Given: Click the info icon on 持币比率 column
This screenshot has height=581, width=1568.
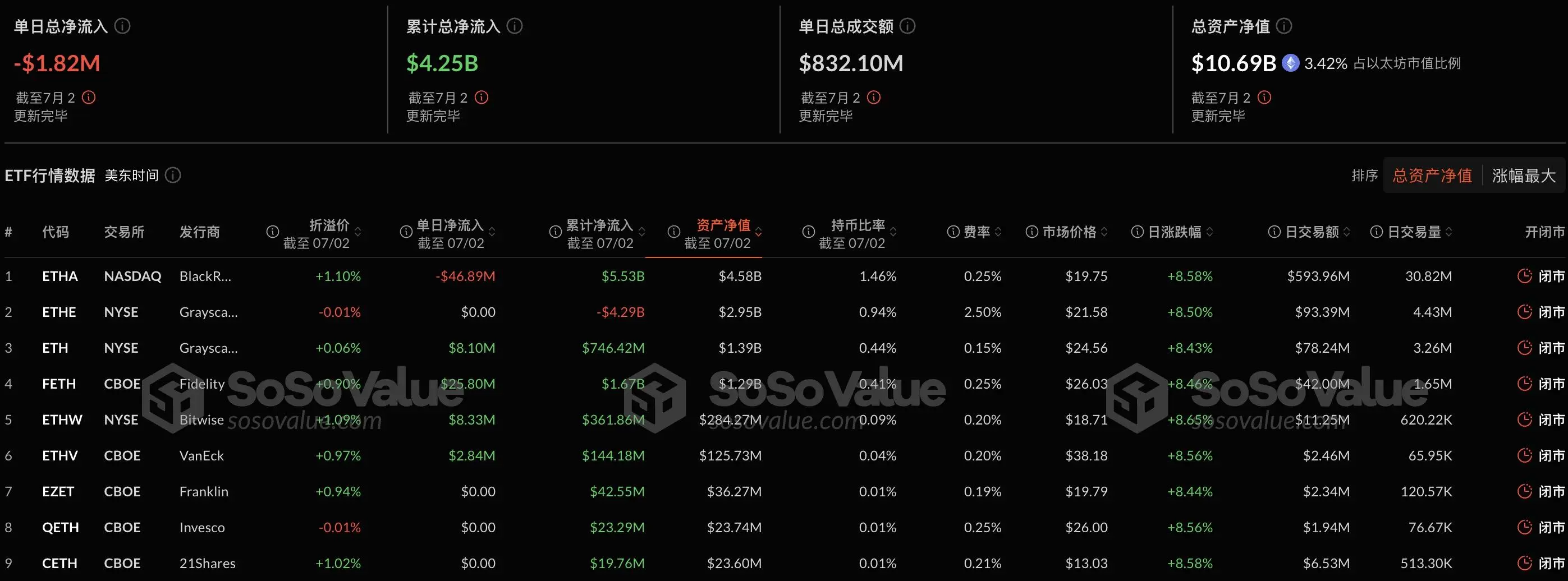Looking at the screenshot, I should 808,231.
